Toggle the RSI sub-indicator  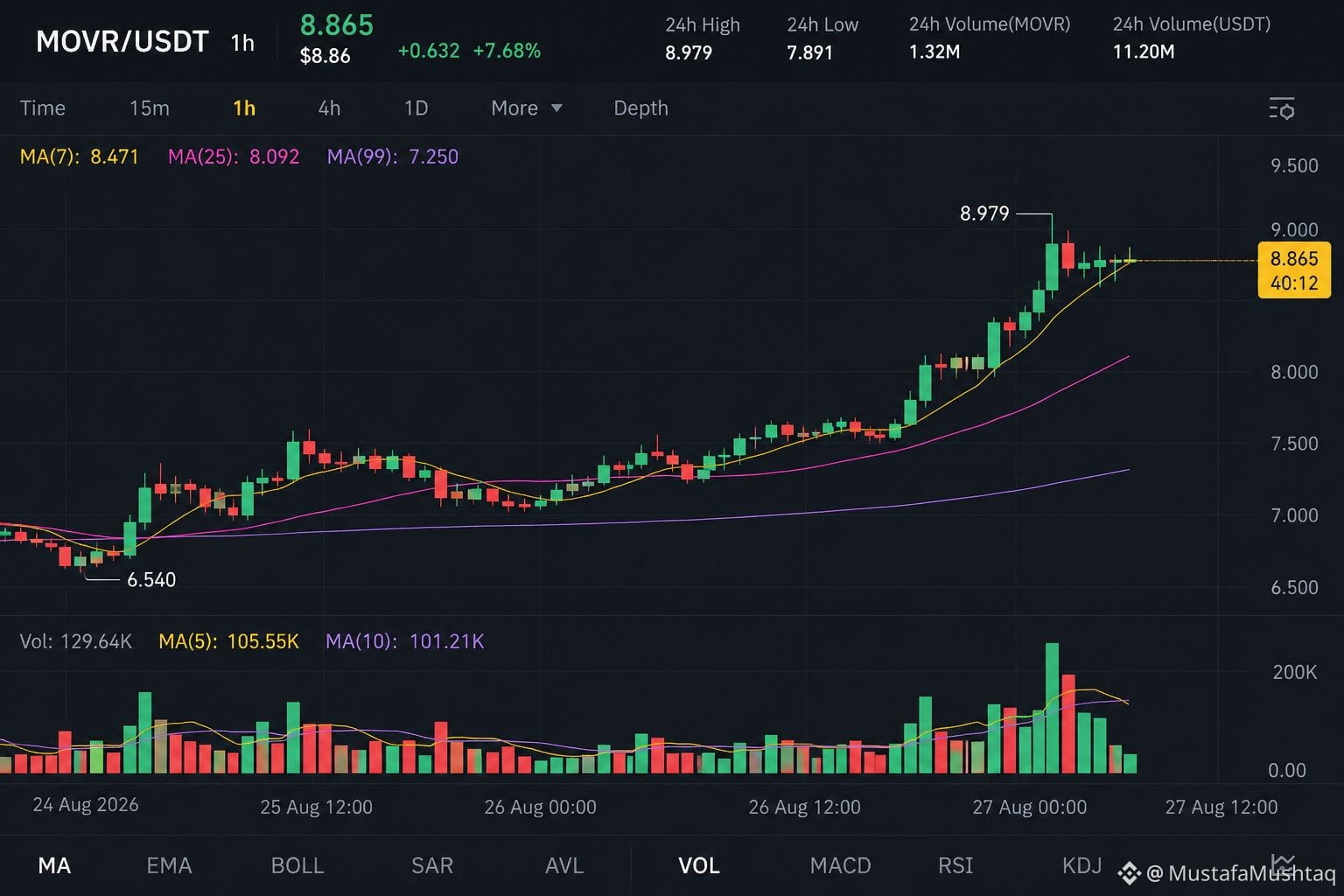click(x=955, y=865)
